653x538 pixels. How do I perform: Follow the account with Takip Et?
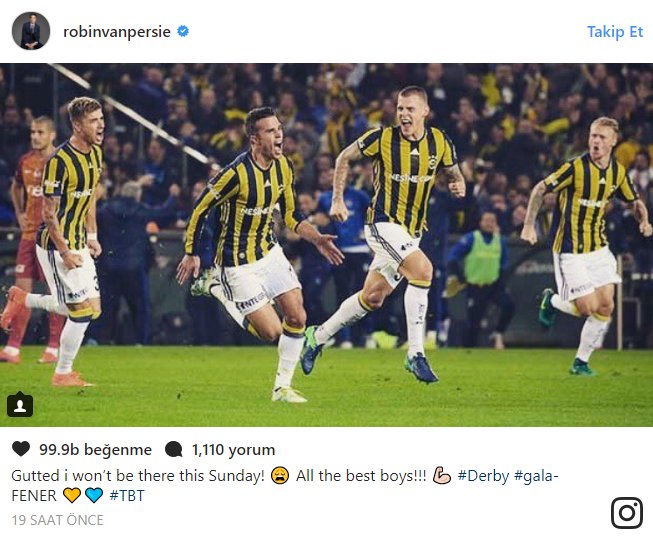(x=615, y=32)
